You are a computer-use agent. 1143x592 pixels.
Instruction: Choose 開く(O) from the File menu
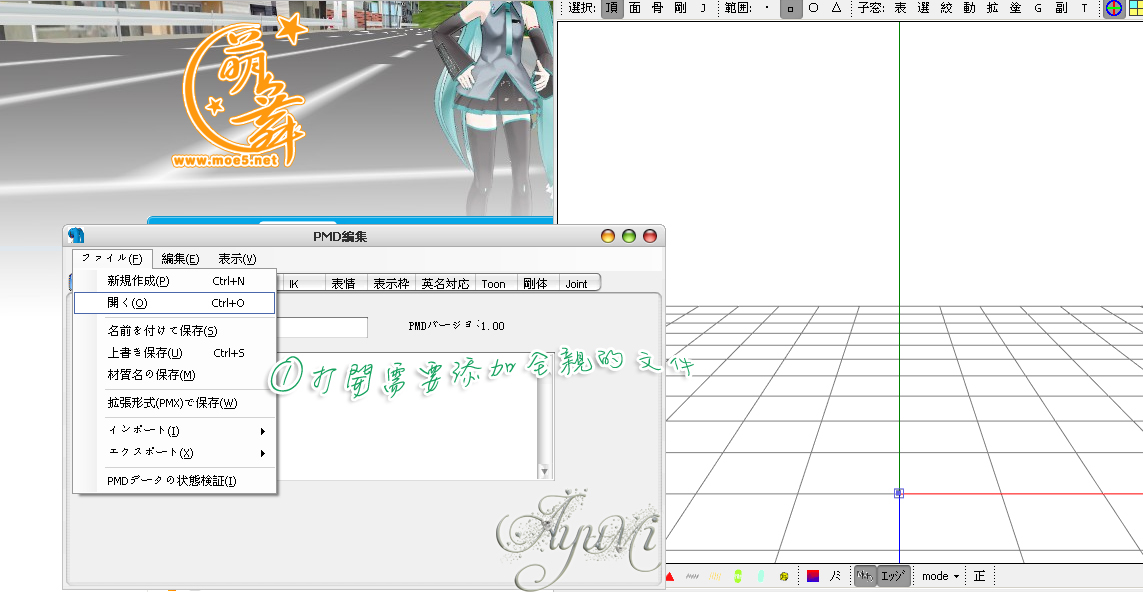pyautogui.click(x=175, y=303)
